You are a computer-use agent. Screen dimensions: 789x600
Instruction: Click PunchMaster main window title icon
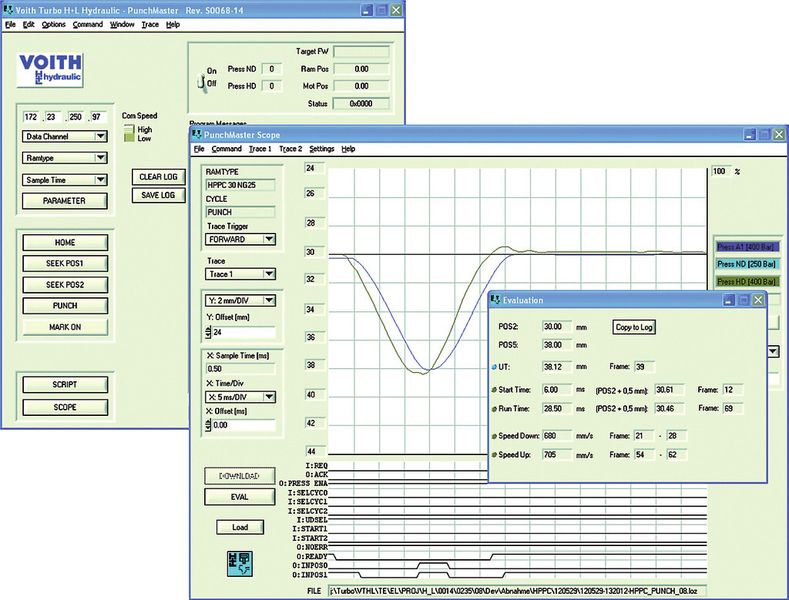[8, 10]
